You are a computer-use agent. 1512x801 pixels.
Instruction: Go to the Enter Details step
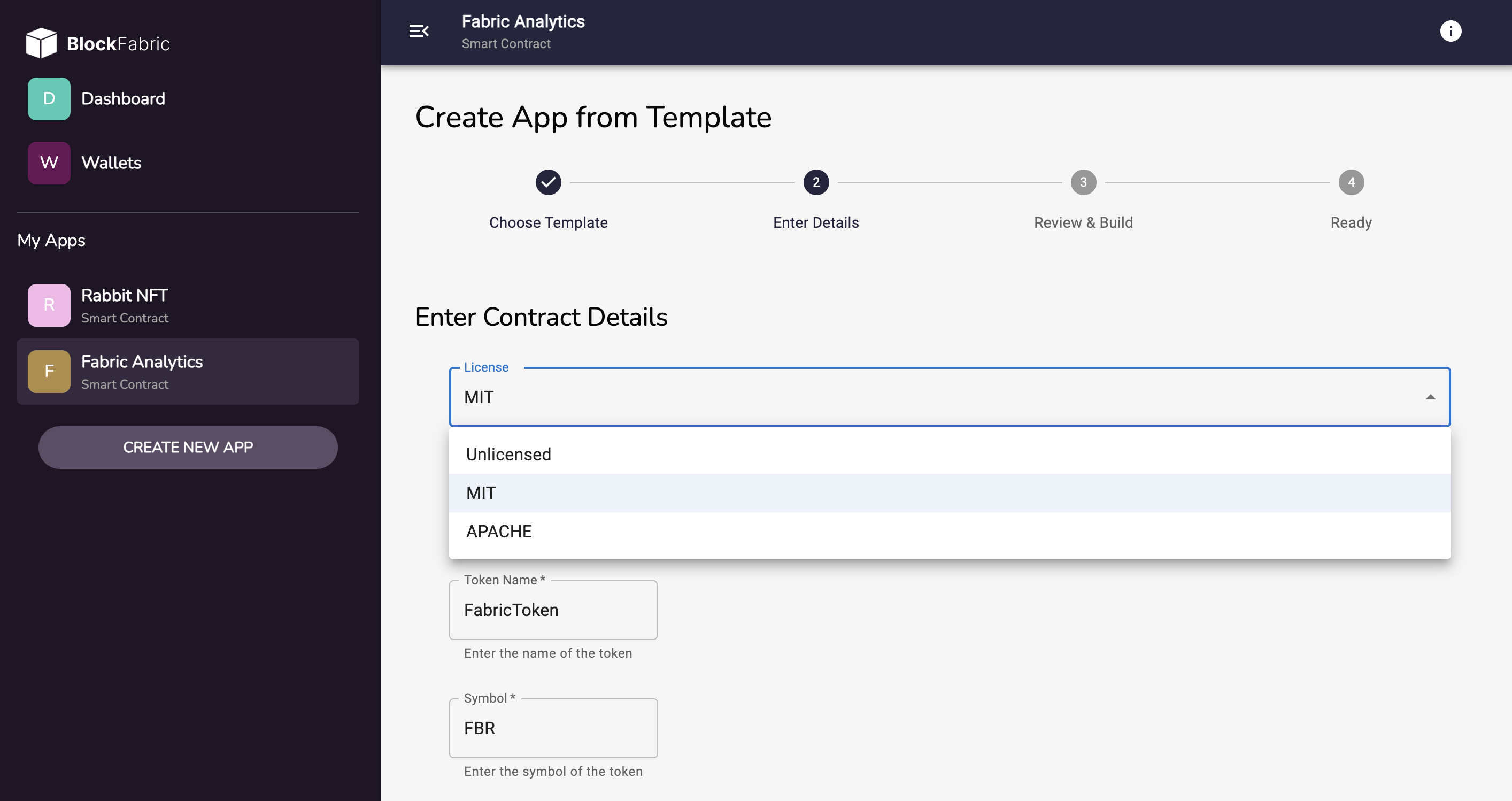[x=815, y=222]
